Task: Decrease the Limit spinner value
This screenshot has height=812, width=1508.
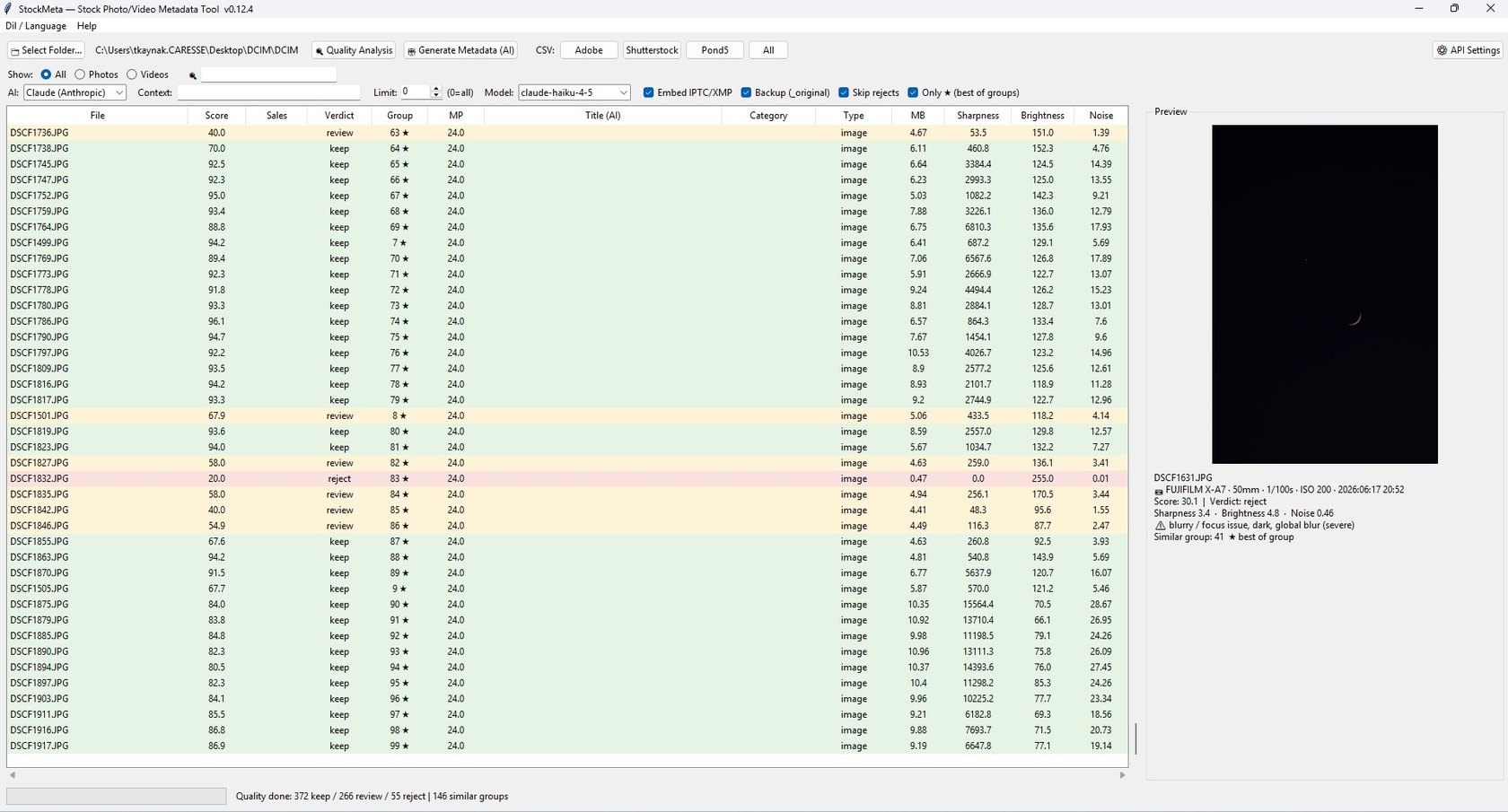Action: point(436,96)
